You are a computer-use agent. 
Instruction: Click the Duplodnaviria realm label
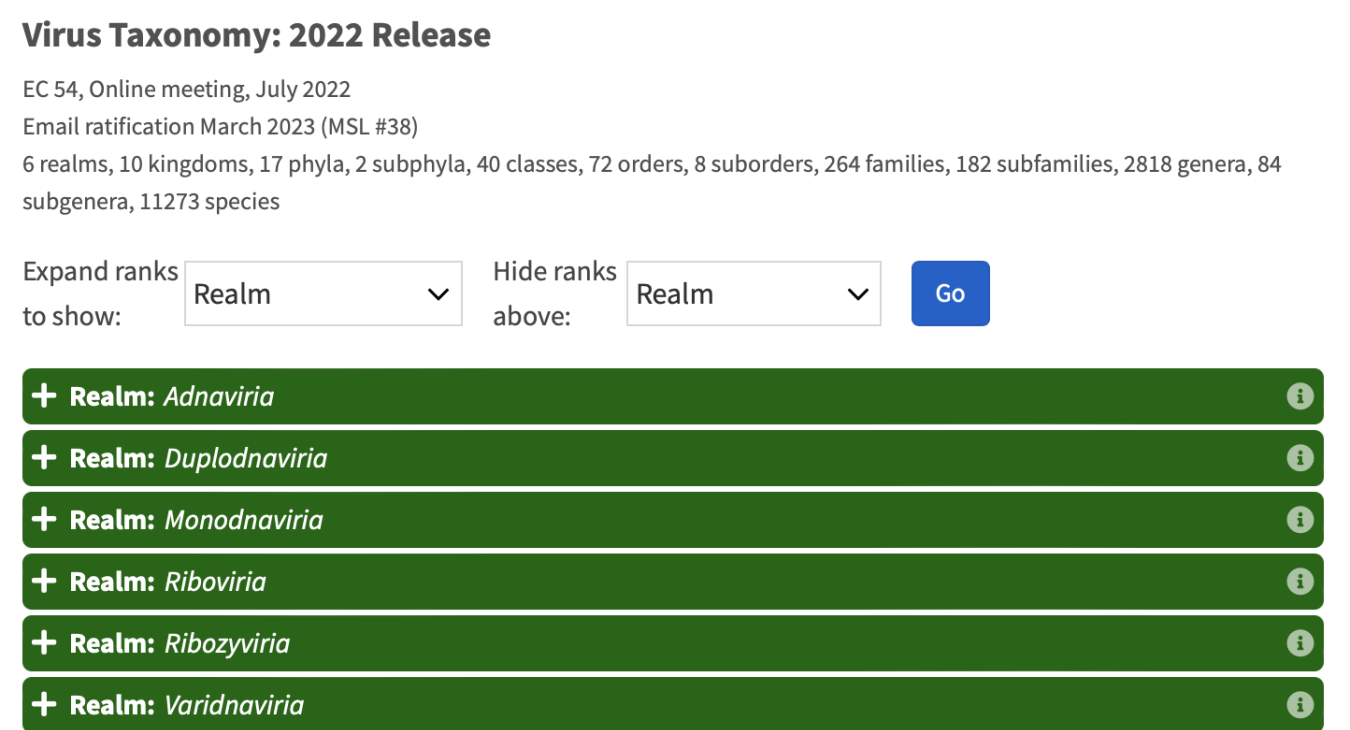pos(245,459)
